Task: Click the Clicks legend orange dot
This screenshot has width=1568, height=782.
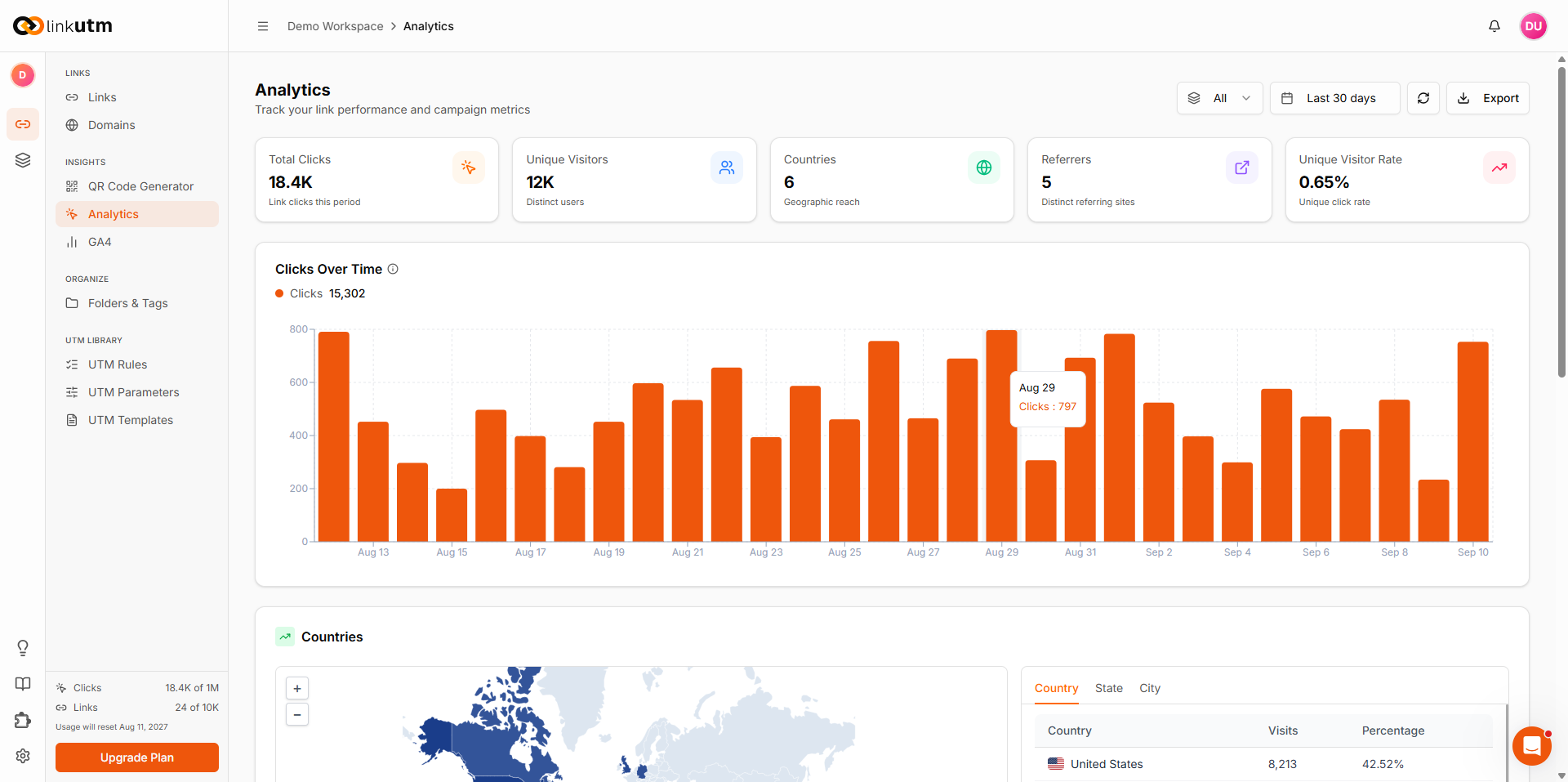Action: (x=279, y=293)
